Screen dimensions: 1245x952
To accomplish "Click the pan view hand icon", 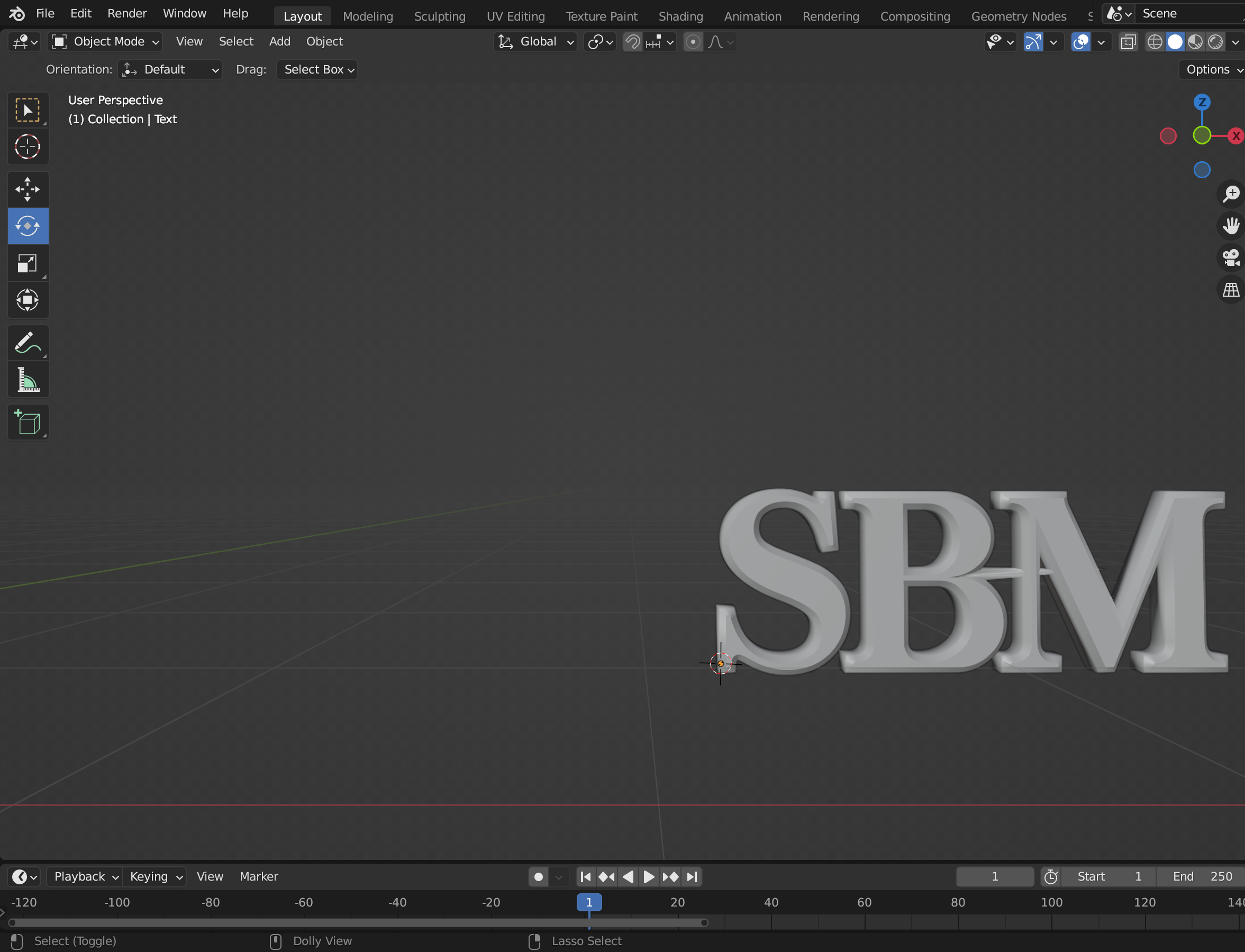I will pyautogui.click(x=1231, y=226).
